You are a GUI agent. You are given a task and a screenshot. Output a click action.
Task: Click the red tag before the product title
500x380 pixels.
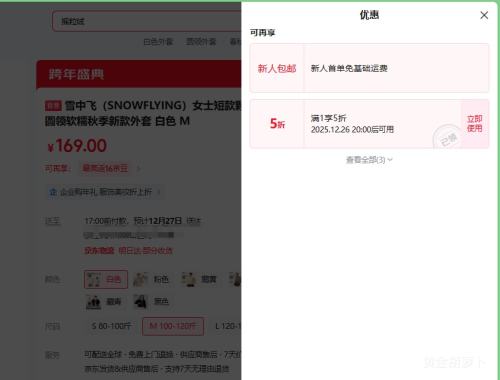tap(53, 106)
